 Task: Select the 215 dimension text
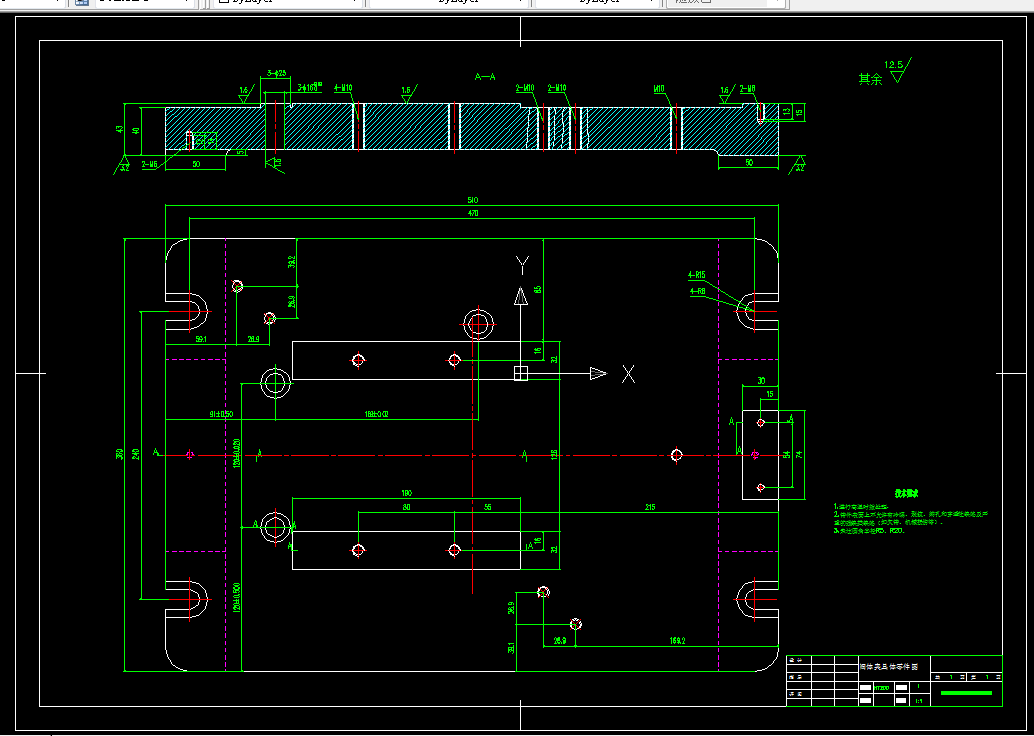click(x=650, y=507)
